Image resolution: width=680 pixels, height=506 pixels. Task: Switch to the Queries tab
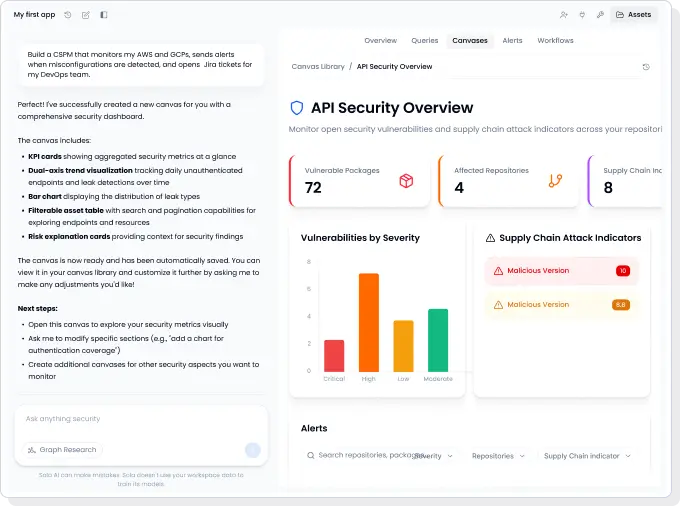pyautogui.click(x=425, y=40)
